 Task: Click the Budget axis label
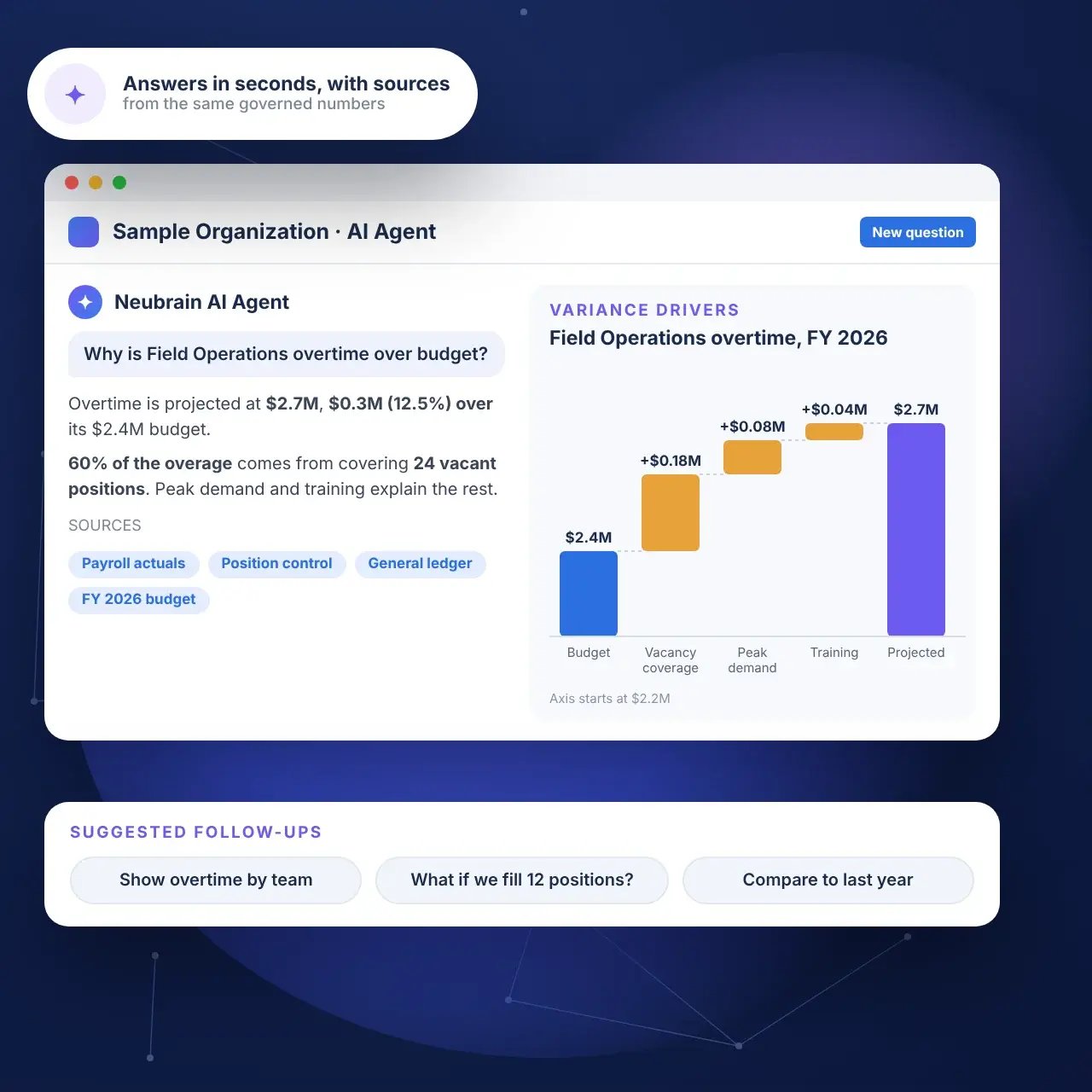pyautogui.click(x=589, y=653)
